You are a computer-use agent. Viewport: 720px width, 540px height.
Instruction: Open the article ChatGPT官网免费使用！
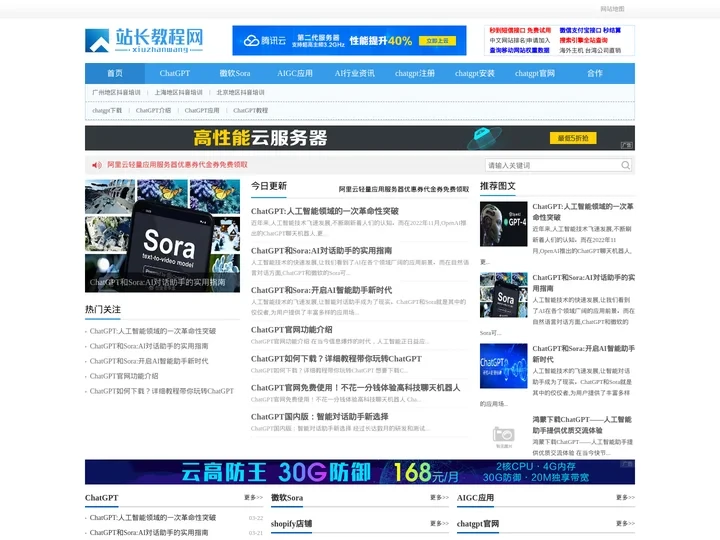tap(355, 388)
